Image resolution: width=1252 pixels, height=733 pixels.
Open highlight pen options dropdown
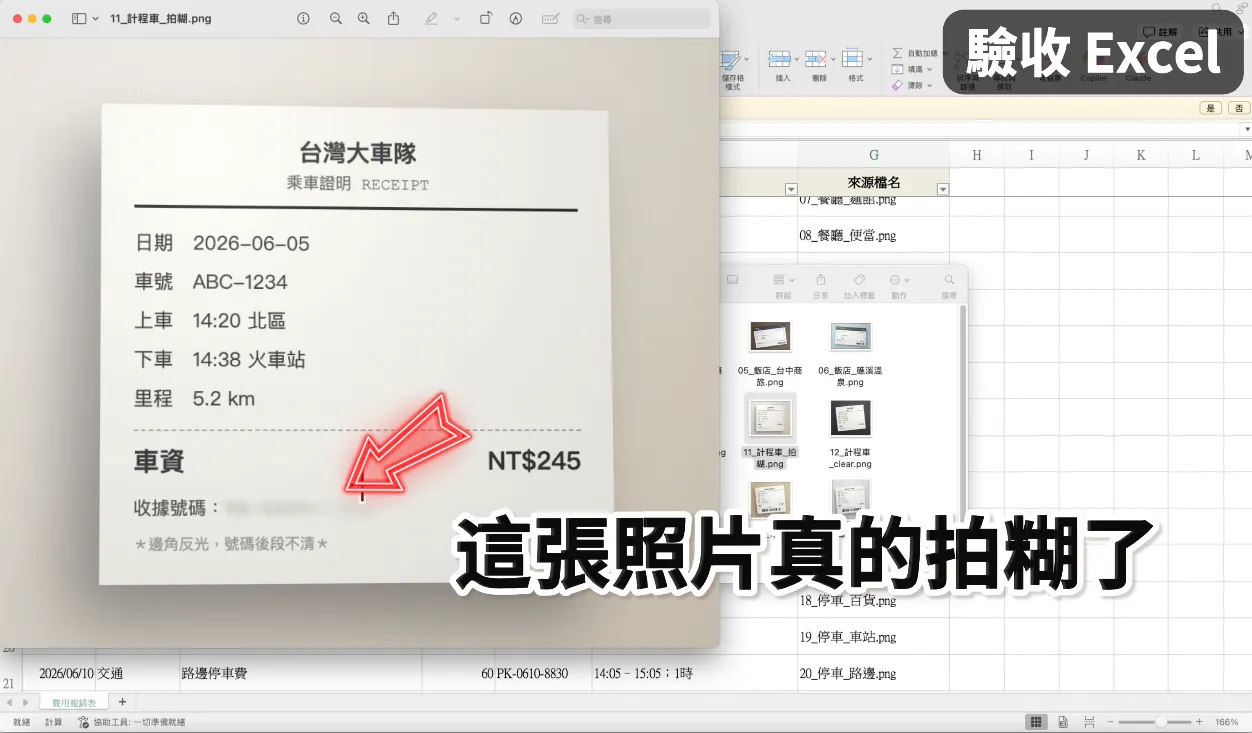(x=457, y=19)
